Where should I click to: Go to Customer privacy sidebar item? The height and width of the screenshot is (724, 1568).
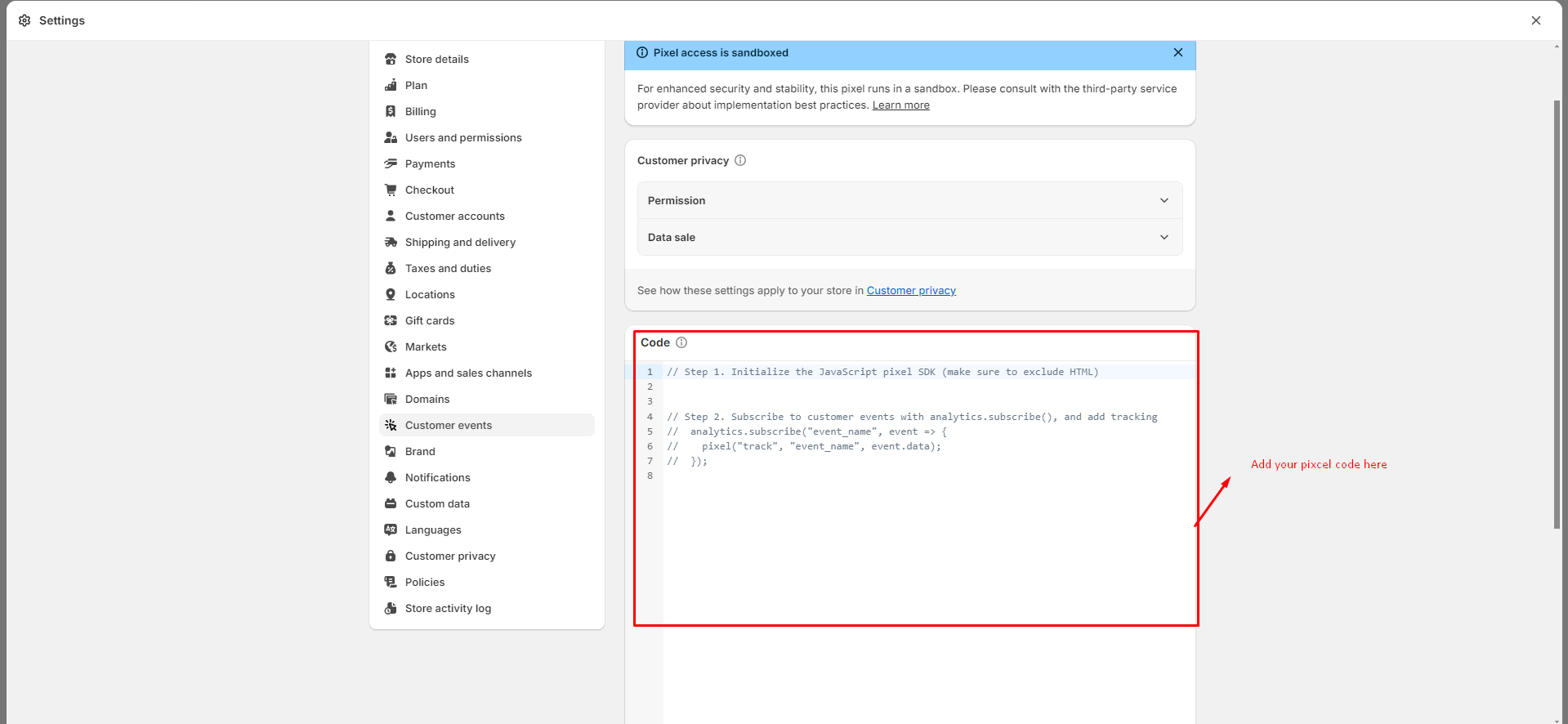coord(487,556)
